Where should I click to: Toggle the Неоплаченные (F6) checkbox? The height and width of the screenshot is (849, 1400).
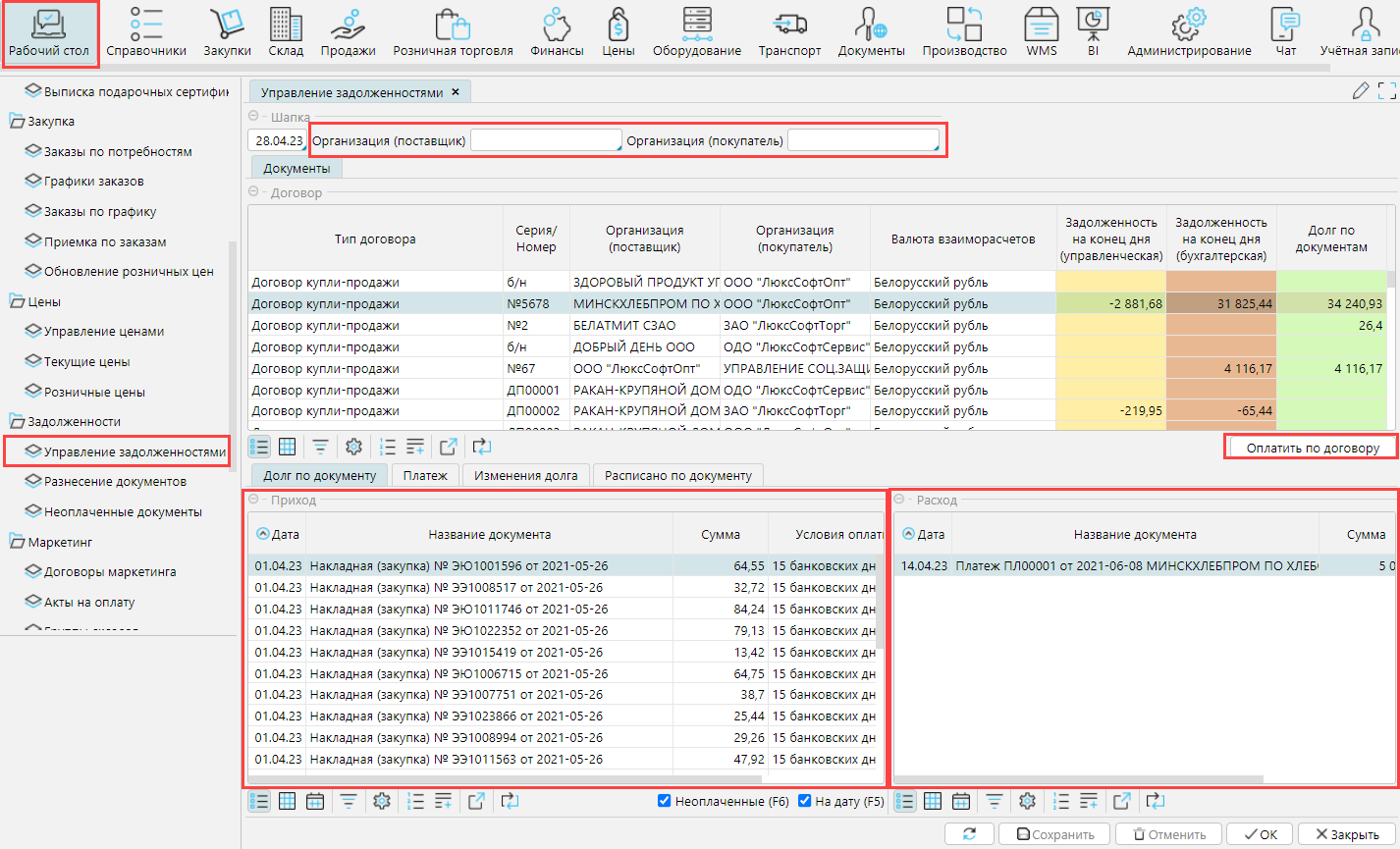(x=665, y=801)
